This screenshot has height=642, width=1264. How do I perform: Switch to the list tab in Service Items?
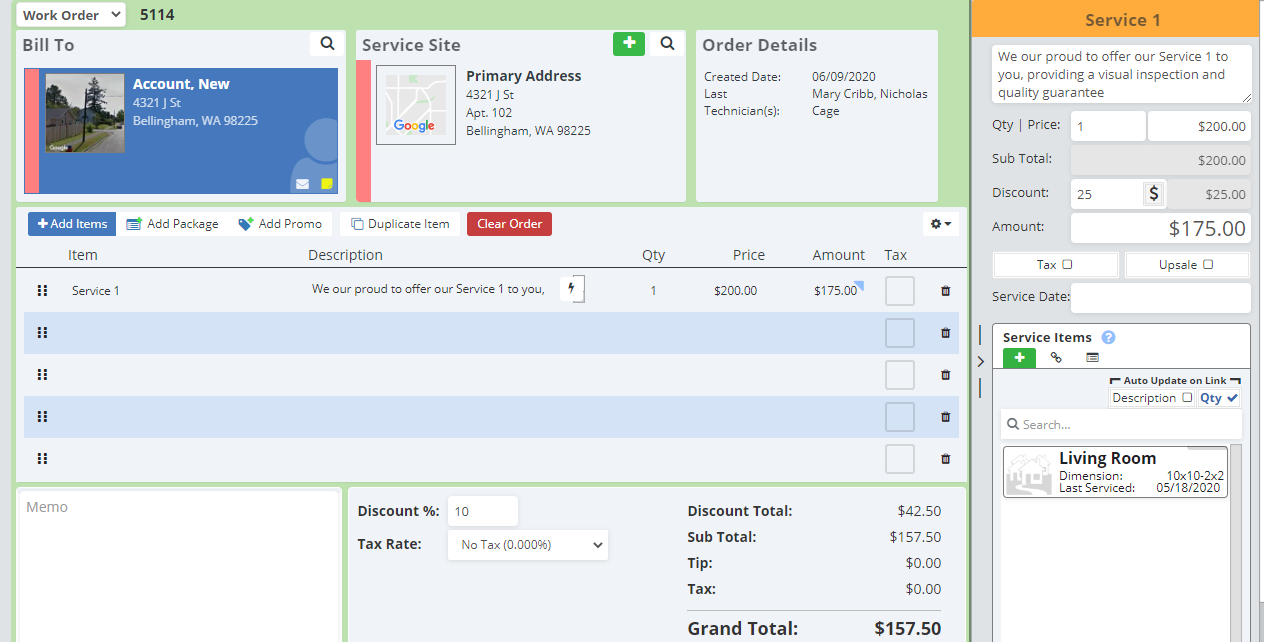(1092, 357)
